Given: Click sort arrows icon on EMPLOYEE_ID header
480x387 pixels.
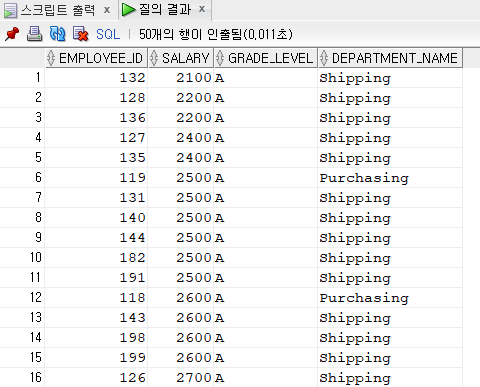Looking at the screenshot, I should (51, 58).
